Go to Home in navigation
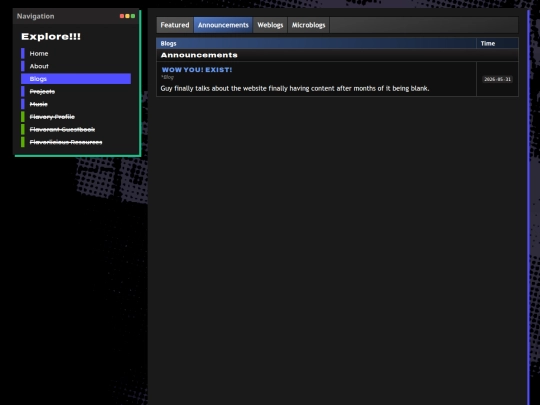The width and height of the screenshot is (540, 405). (x=76, y=53)
